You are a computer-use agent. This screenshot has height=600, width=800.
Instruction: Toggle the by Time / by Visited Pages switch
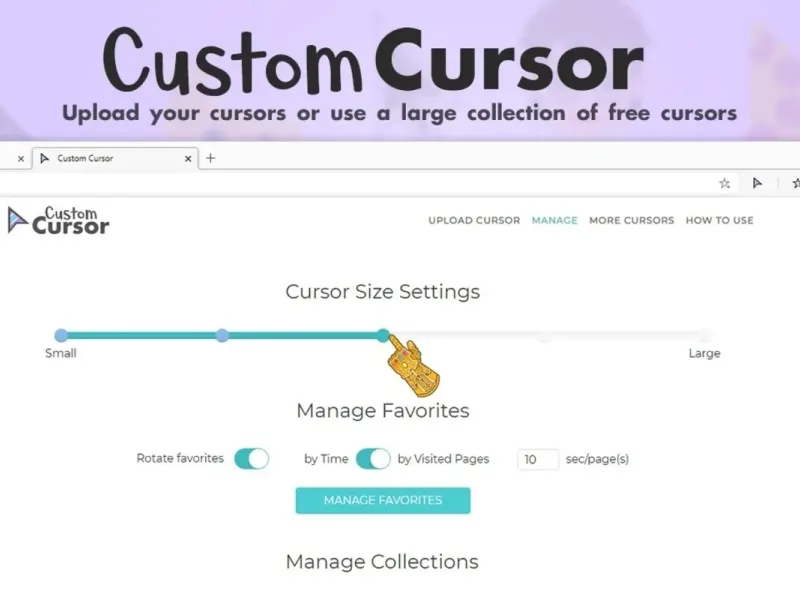tap(373, 459)
